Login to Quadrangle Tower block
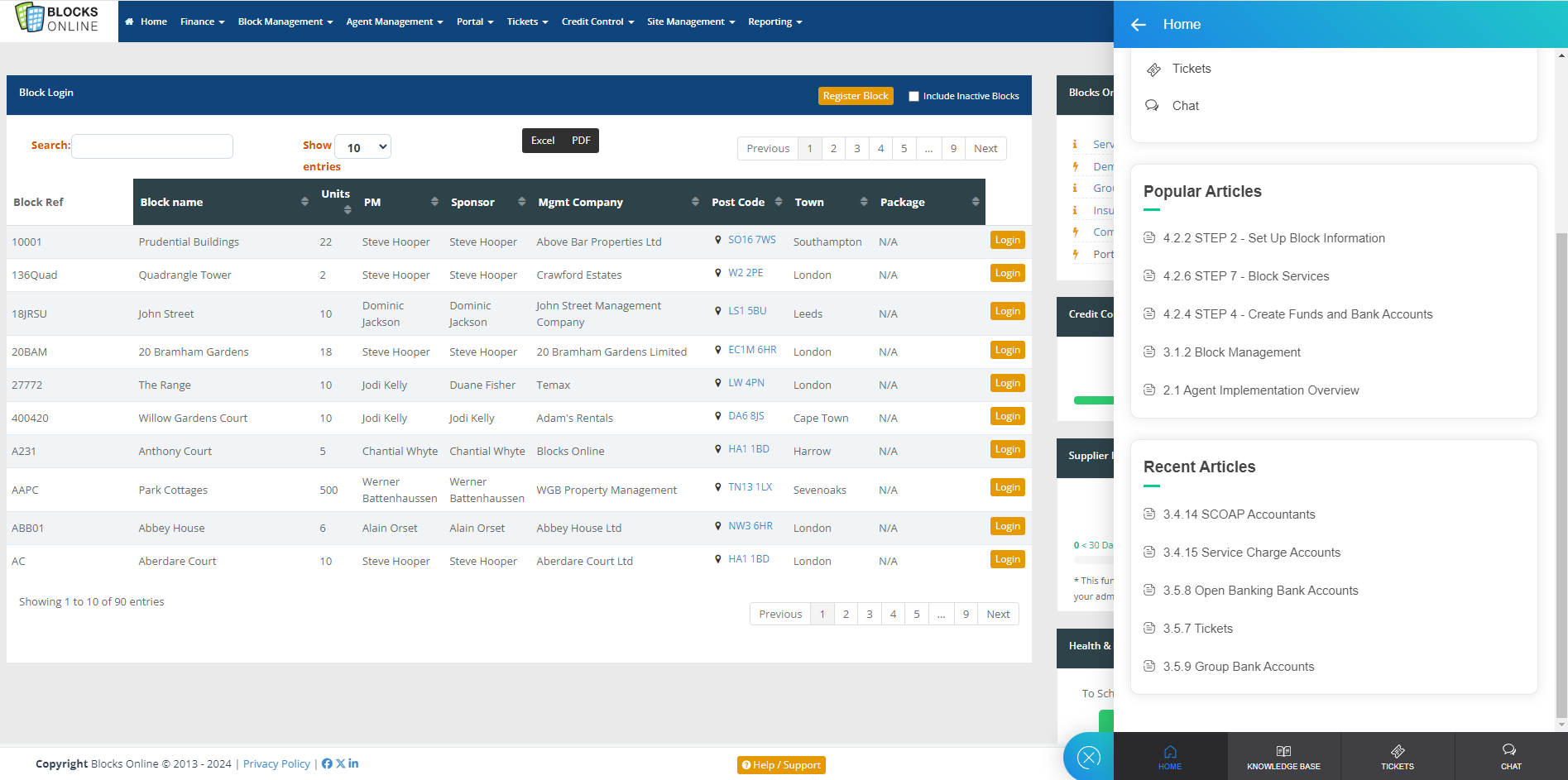This screenshot has width=1568, height=780. point(1007,273)
